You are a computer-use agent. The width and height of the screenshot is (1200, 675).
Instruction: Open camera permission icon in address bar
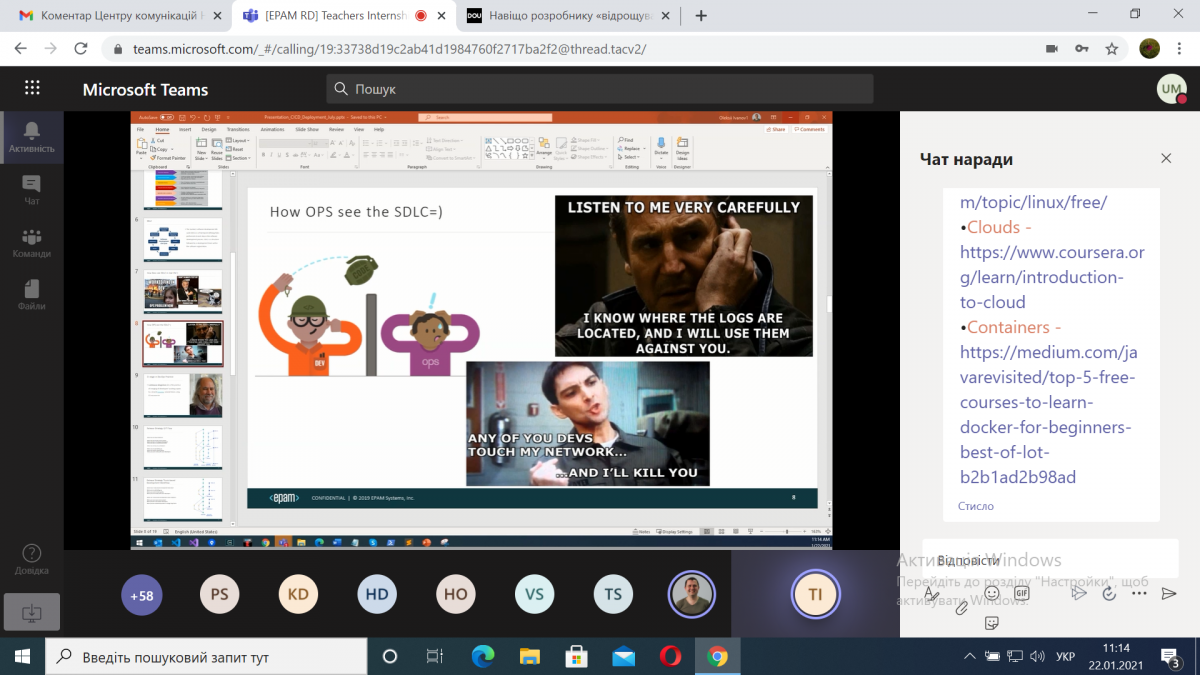coord(1051,48)
